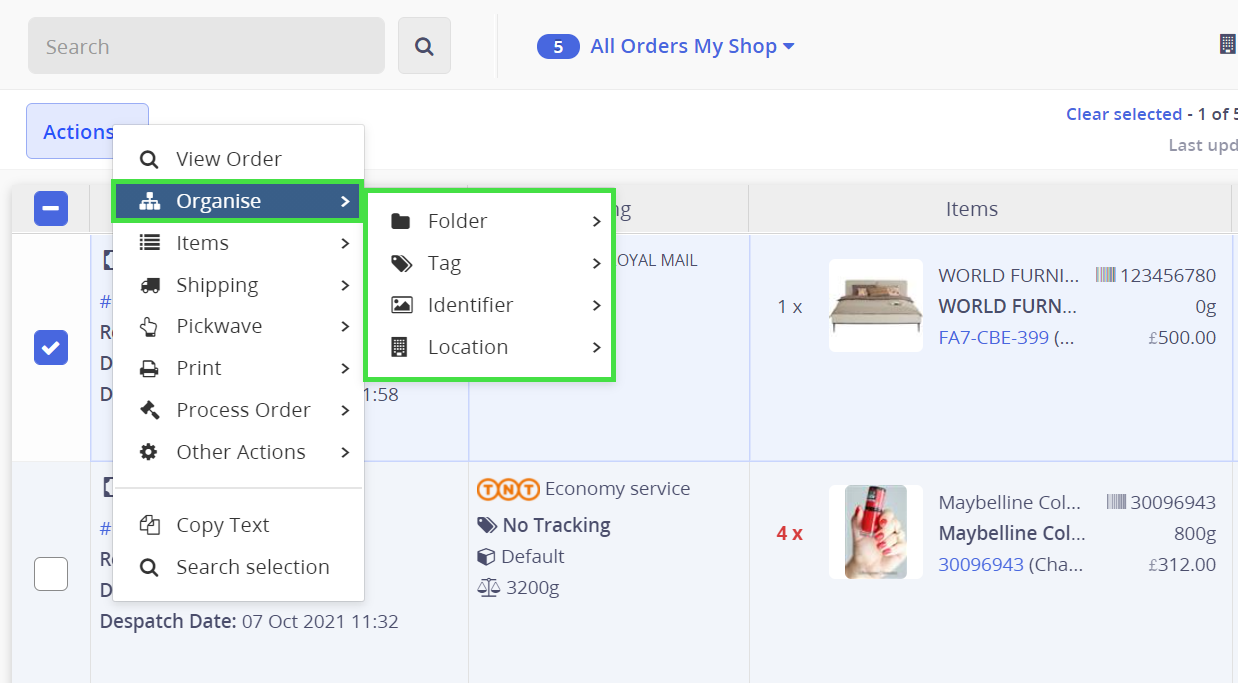Select View Order from the menu
1238x683 pixels.
click(x=228, y=159)
